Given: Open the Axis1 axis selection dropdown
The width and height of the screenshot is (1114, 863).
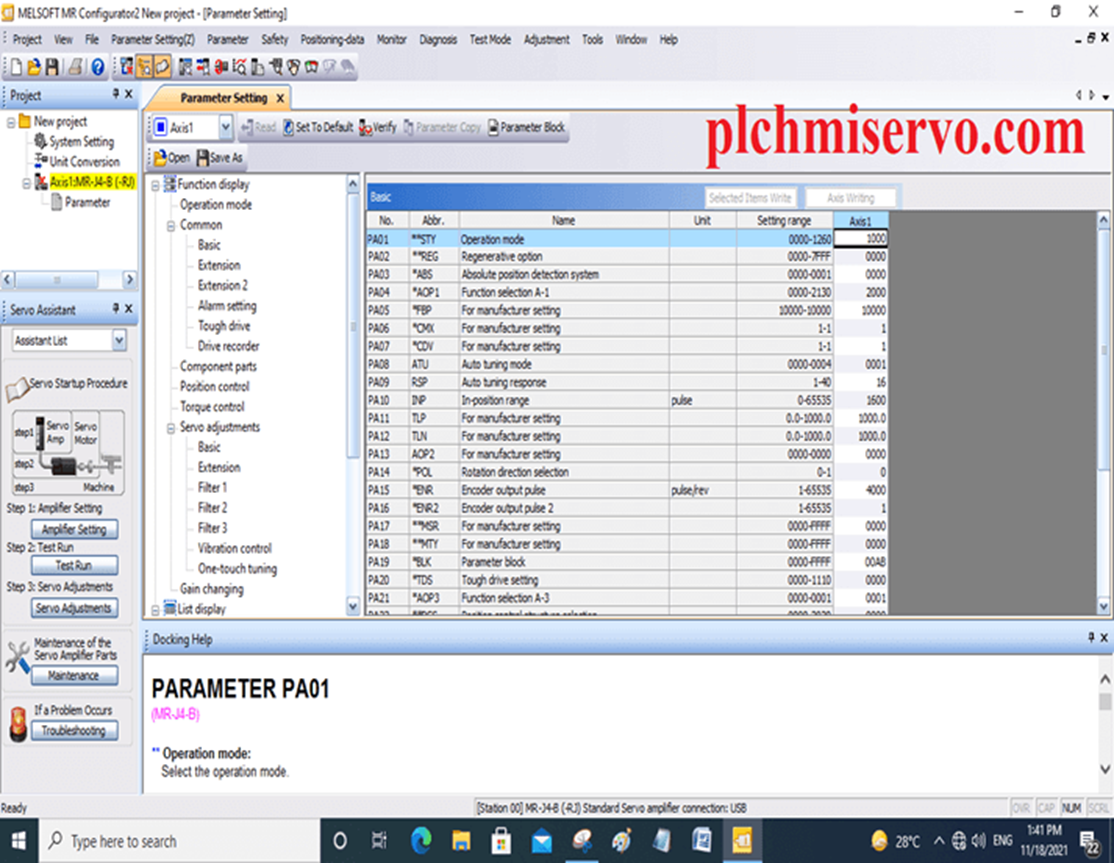Looking at the screenshot, I should click(225, 127).
